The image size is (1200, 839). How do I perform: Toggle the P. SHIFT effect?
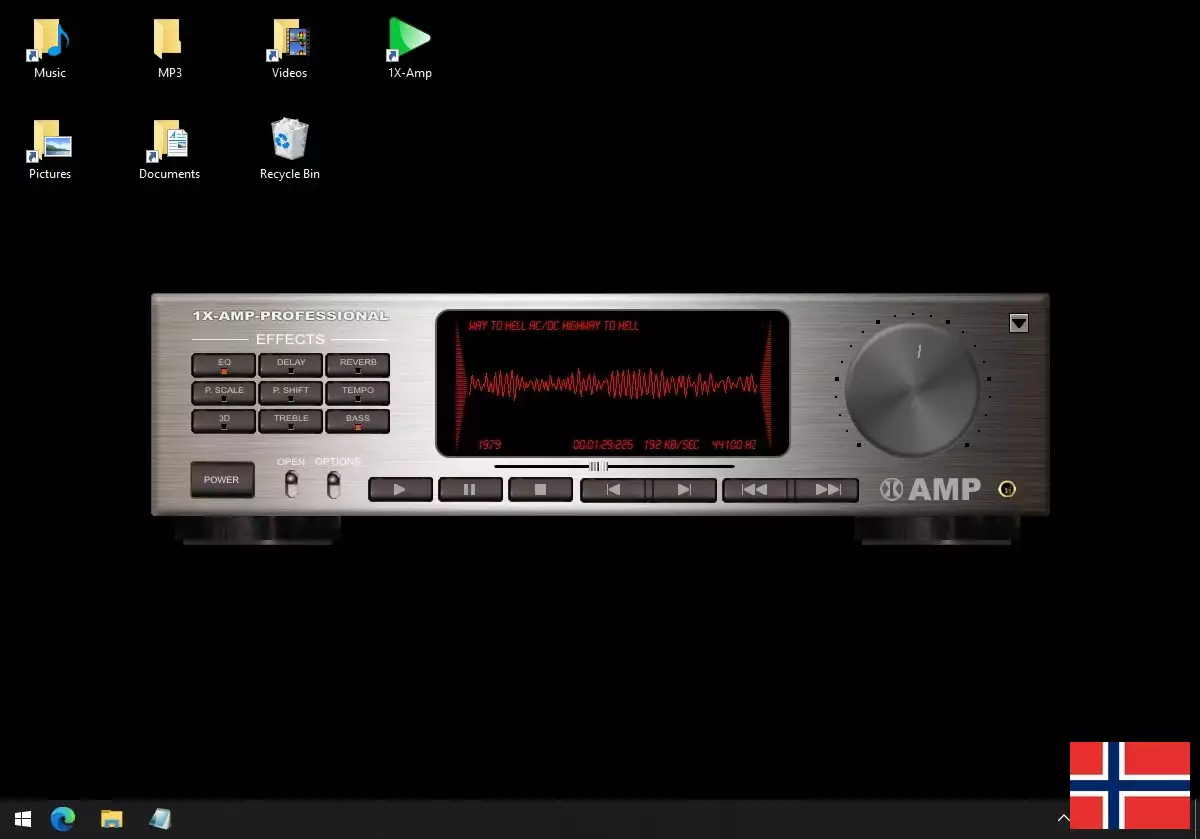[290, 391]
